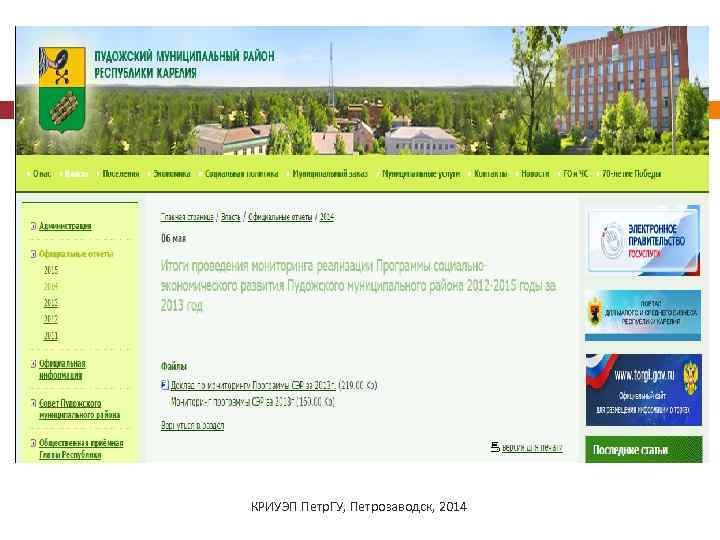Open the Муниципальный заказ menu item
This screenshot has width=720, height=540.
click(330, 174)
